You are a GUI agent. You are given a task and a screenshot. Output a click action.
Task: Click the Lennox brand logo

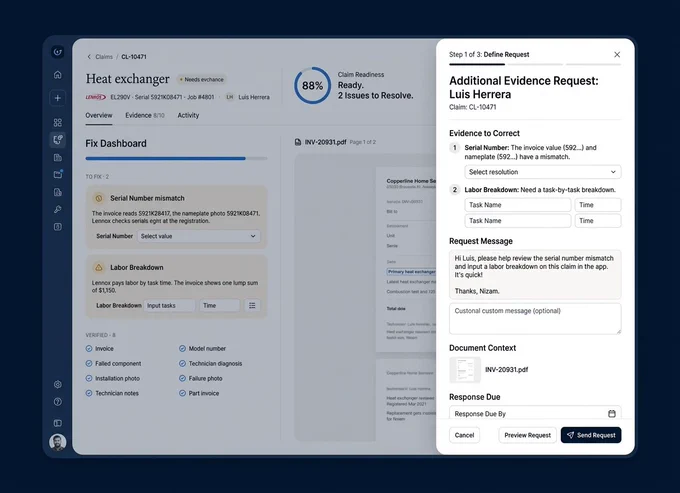click(x=95, y=97)
